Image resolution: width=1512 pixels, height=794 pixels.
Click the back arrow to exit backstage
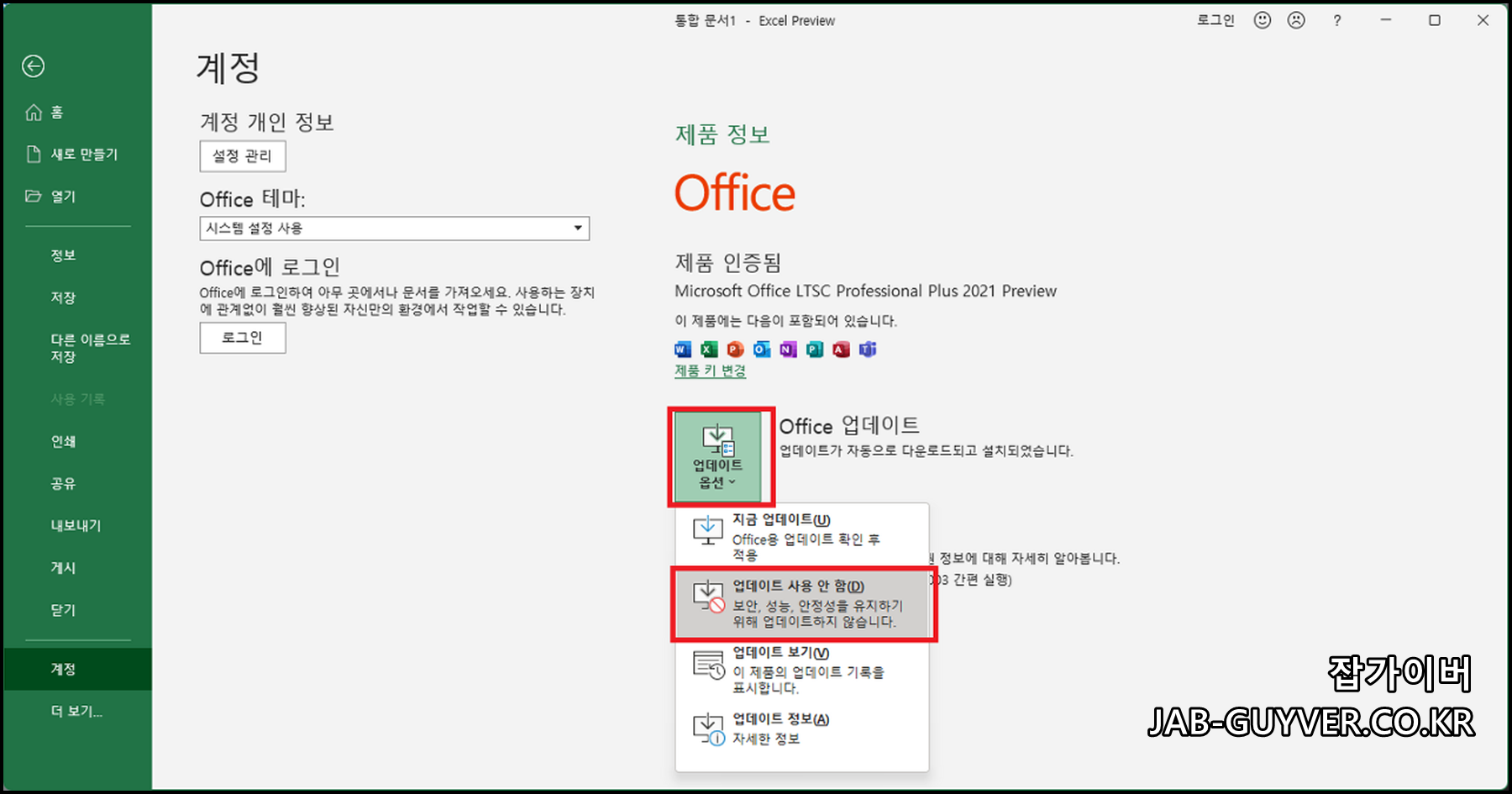click(33, 66)
